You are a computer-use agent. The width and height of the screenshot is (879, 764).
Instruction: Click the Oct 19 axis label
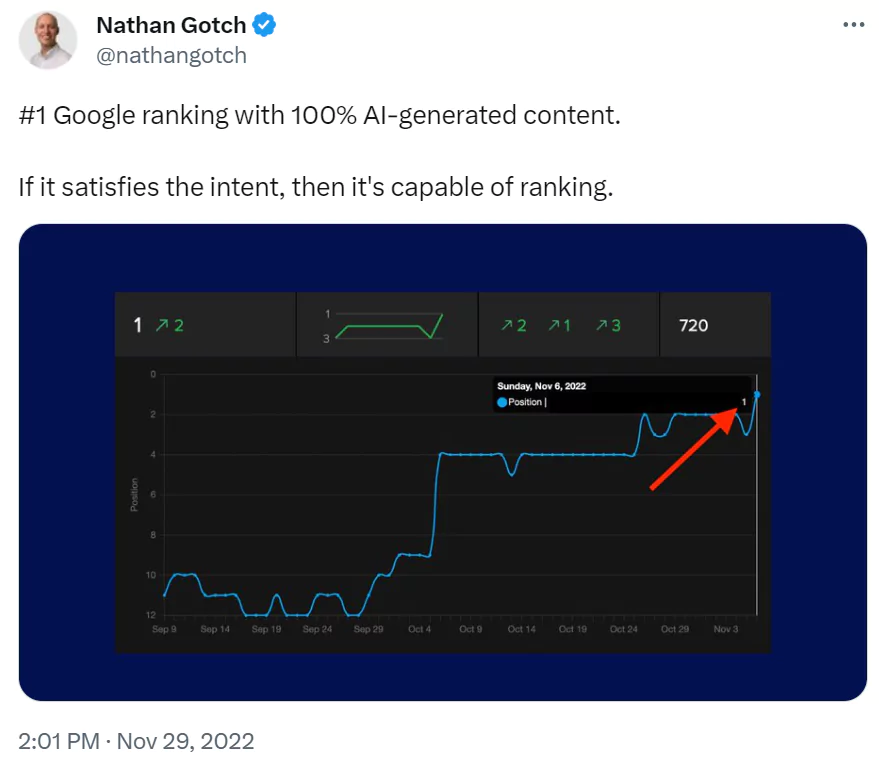tap(572, 629)
